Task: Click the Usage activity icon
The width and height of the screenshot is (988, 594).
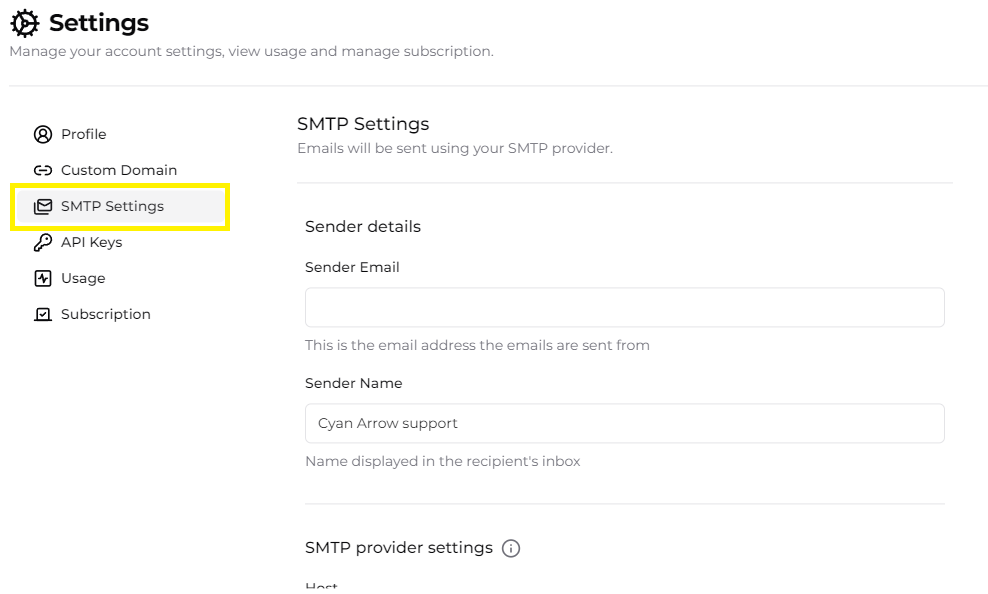Action: 42,278
